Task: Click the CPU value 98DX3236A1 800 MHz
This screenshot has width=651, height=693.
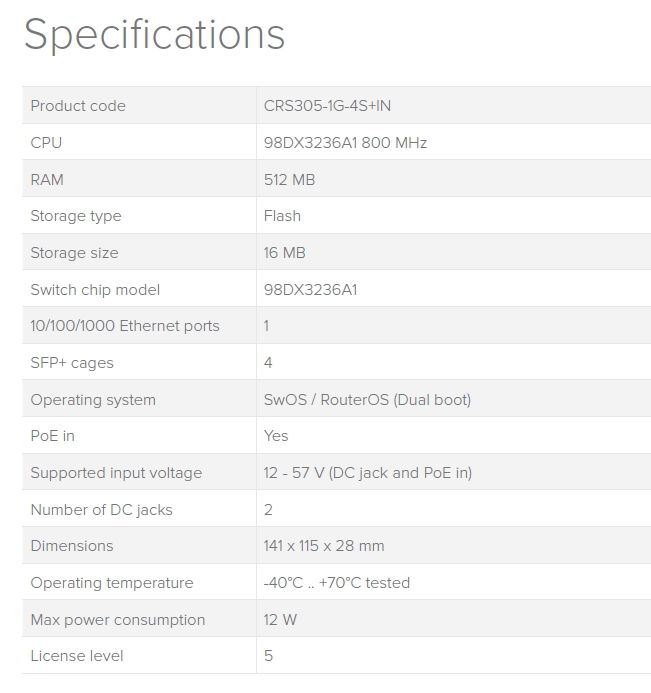Action: tap(345, 143)
